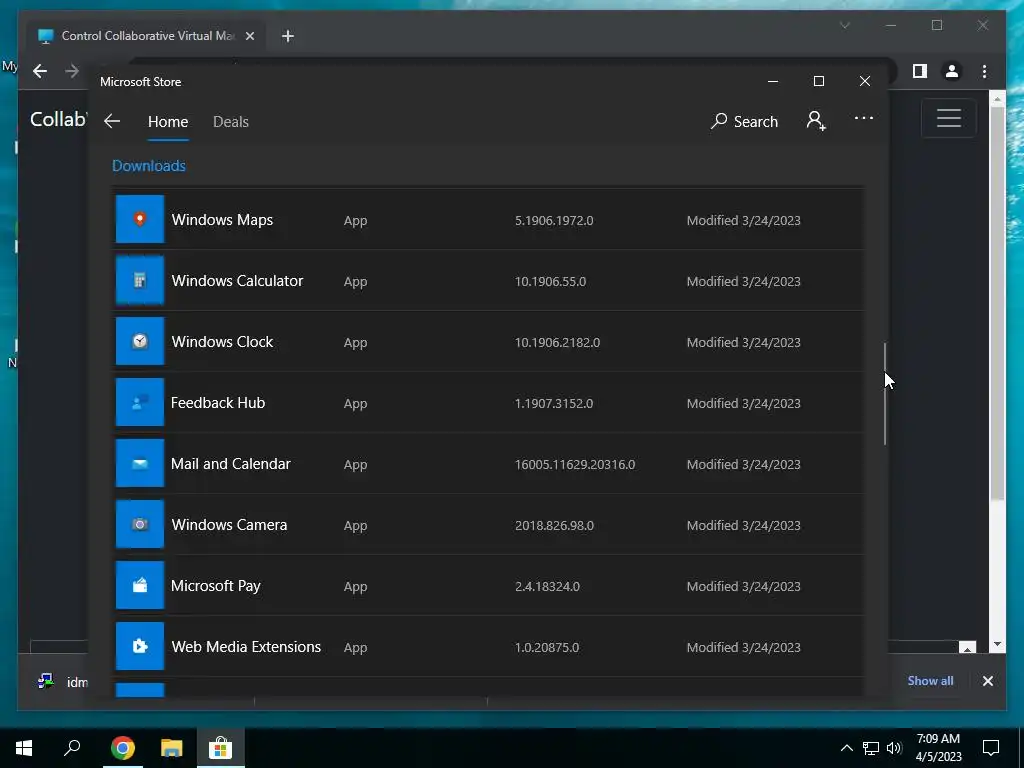
Task: Open the Store see more ellipsis menu
Action: tap(864, 118)
